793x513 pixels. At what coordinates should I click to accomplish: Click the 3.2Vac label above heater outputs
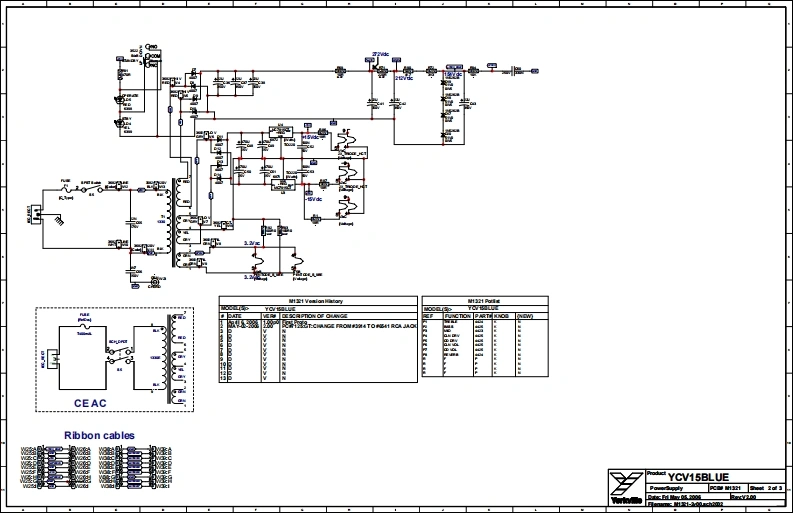[252, 242]
